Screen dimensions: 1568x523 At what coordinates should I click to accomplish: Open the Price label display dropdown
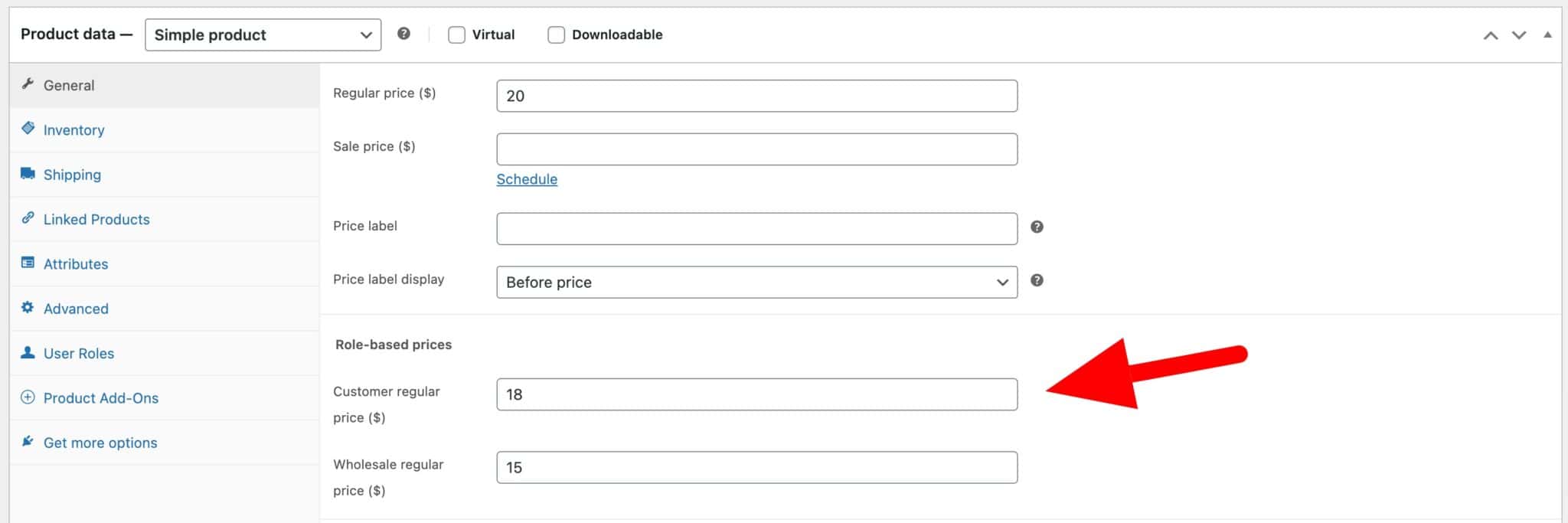click(756, 282)
